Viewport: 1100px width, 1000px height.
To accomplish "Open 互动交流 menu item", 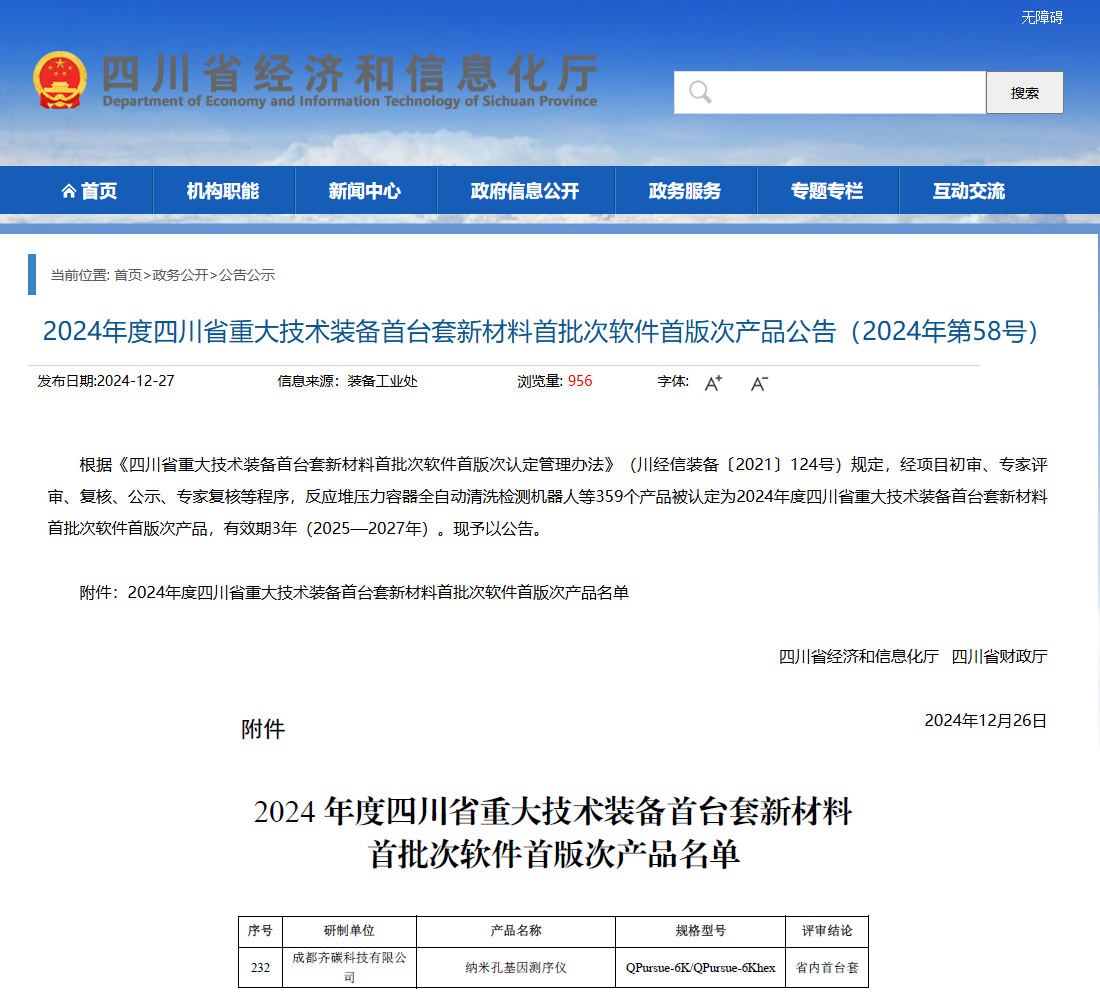I will 969,191.
